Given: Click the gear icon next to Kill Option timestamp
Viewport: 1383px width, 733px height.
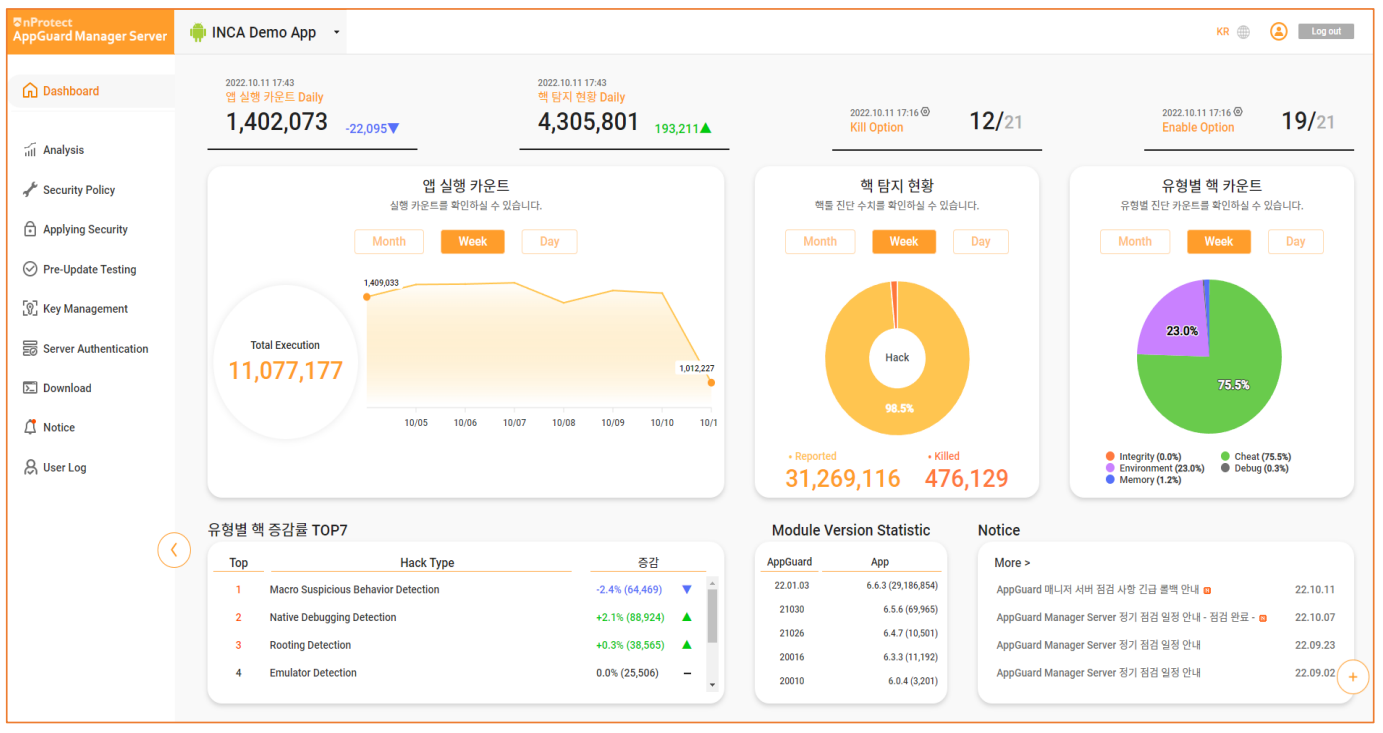Looking at the screenshot, I should [925, 112].
